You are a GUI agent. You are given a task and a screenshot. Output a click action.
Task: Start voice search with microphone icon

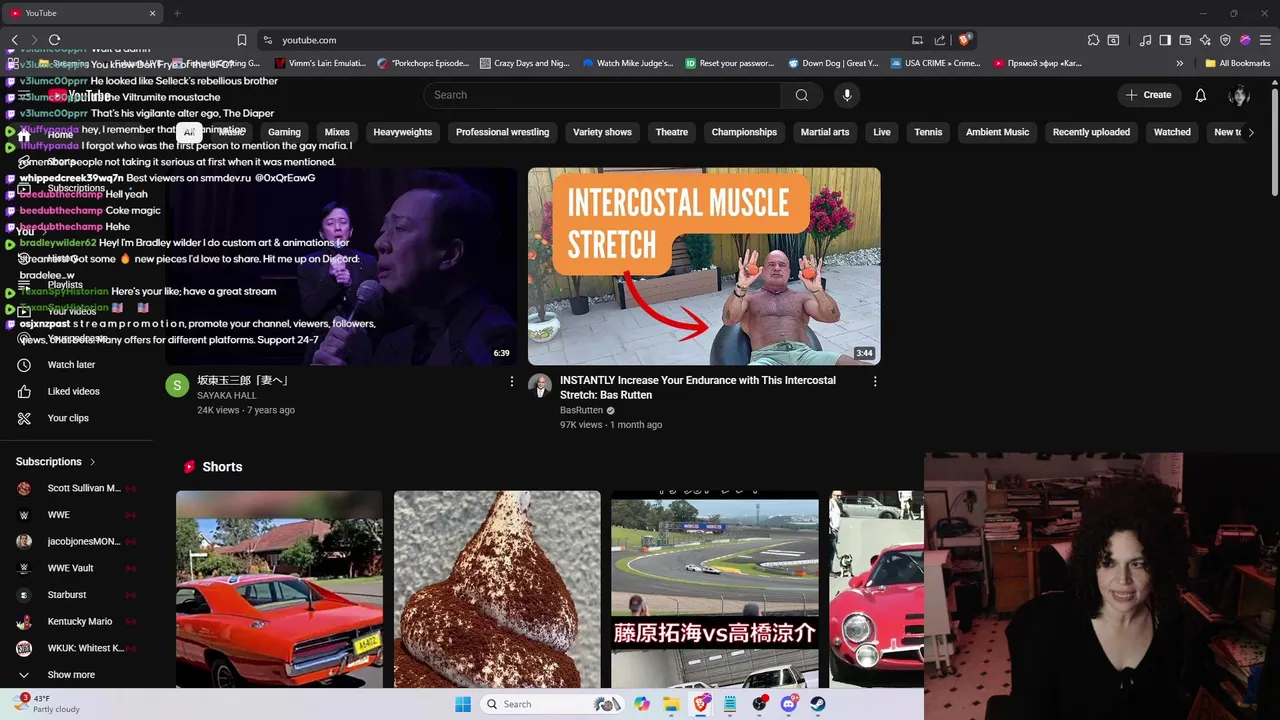pyautogui.click(x=847, y=95)
